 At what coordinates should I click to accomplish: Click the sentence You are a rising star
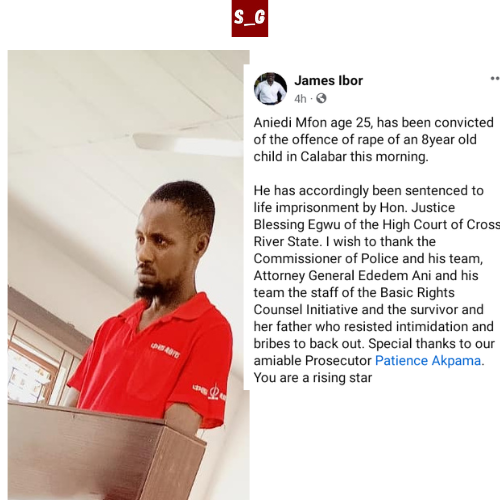coord(313,378)
